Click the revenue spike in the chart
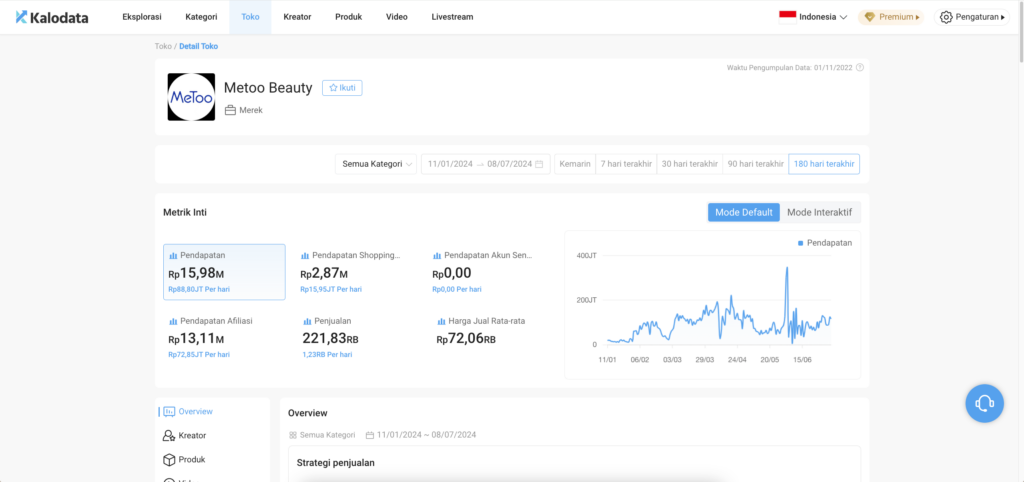 coord(787,269)
